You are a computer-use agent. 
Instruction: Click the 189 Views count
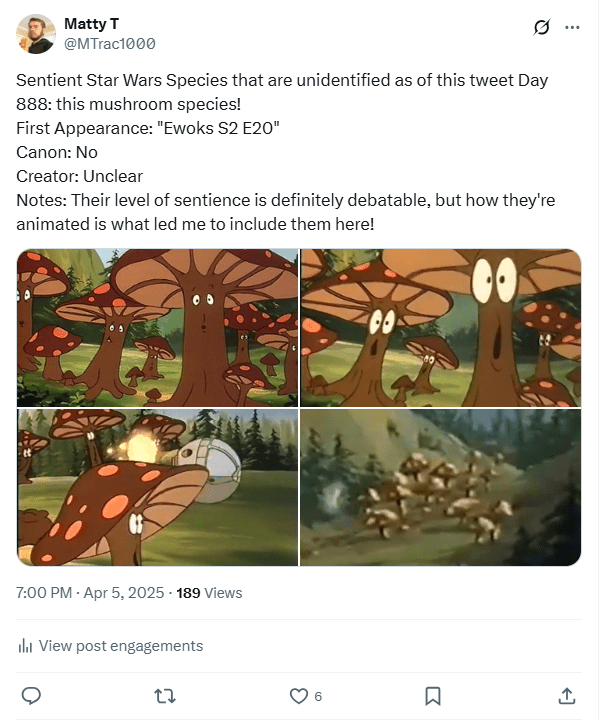click(x=209, y=593)
